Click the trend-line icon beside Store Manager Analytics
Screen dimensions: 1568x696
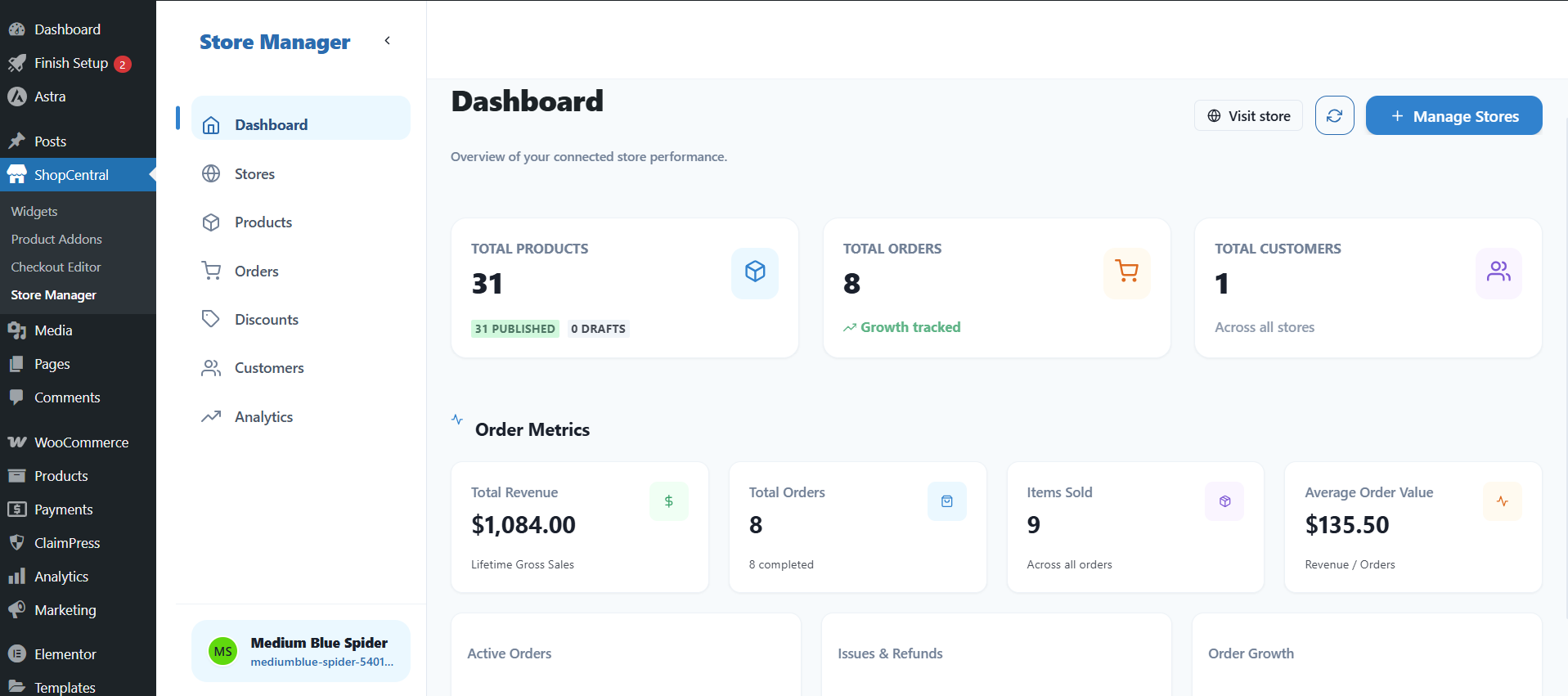pyautogui.click(x=211, y=416)
